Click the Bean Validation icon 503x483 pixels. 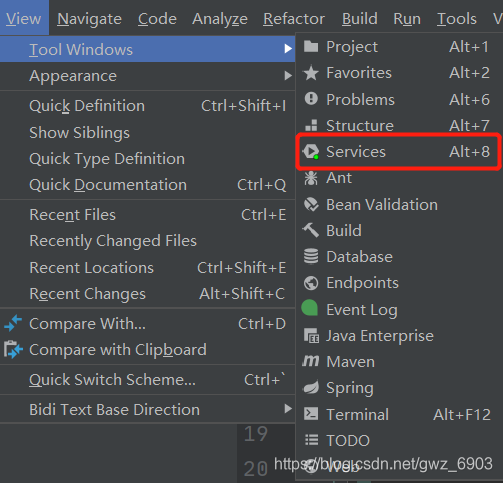coord(311,204)
